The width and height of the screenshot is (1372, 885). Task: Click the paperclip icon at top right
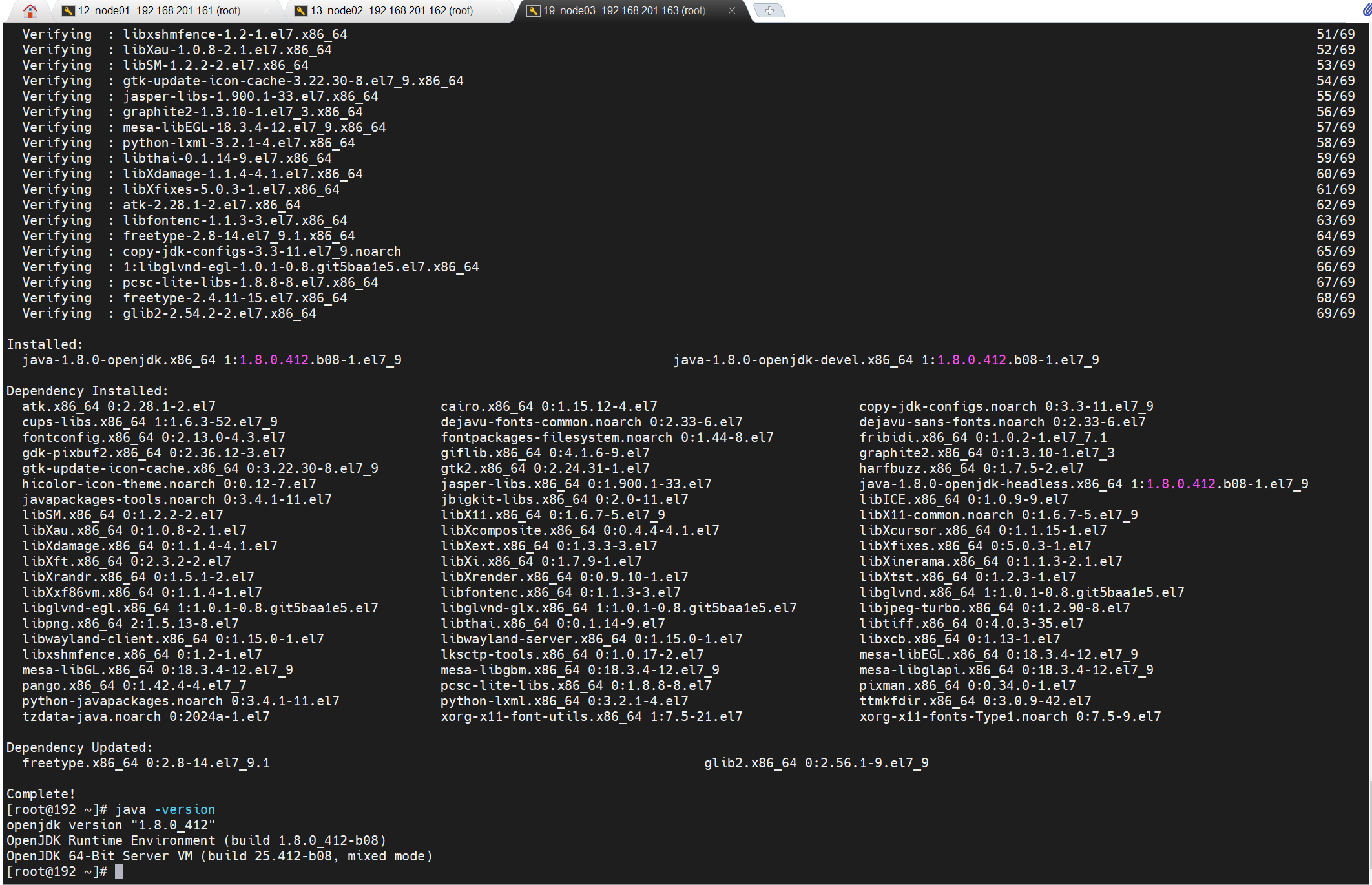point(1366,10)
